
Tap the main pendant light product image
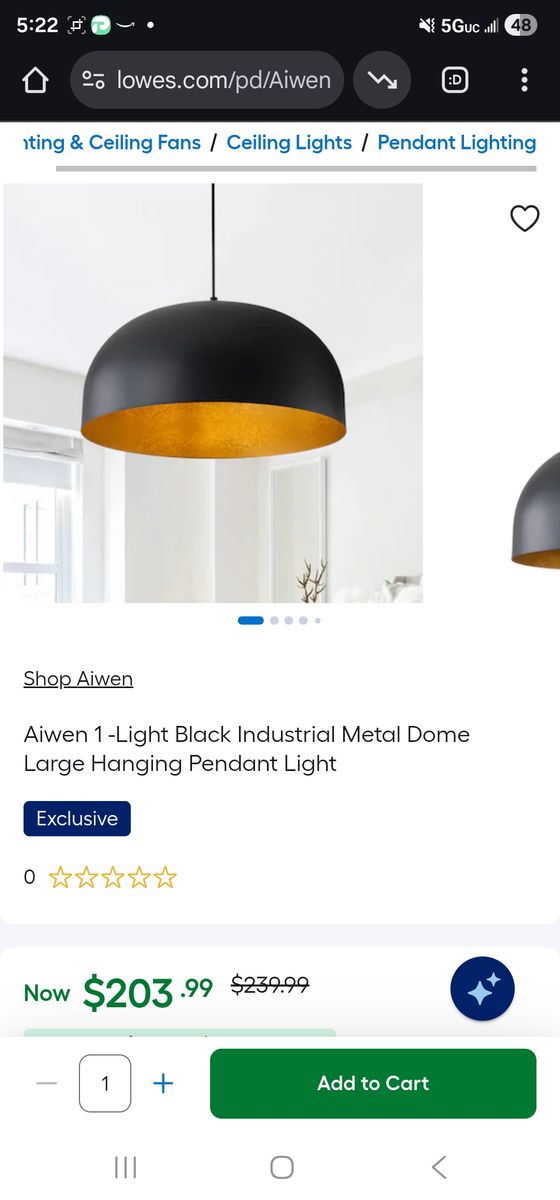pyautogui.click(x=213, y=393)
